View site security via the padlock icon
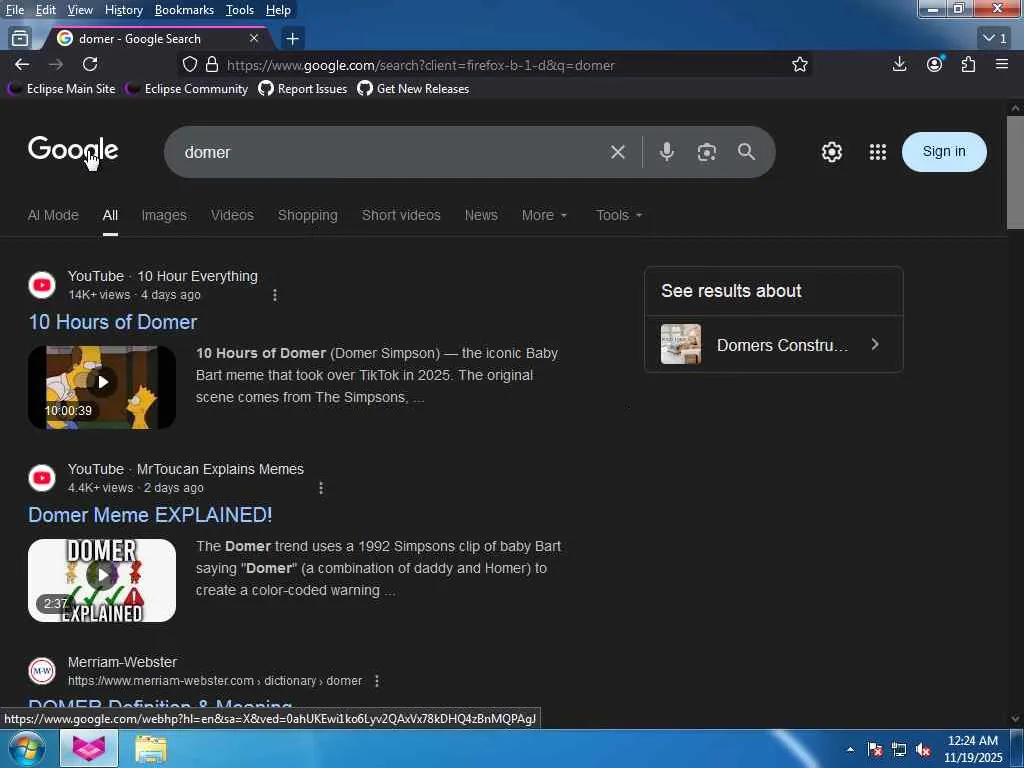 (212, 65)
